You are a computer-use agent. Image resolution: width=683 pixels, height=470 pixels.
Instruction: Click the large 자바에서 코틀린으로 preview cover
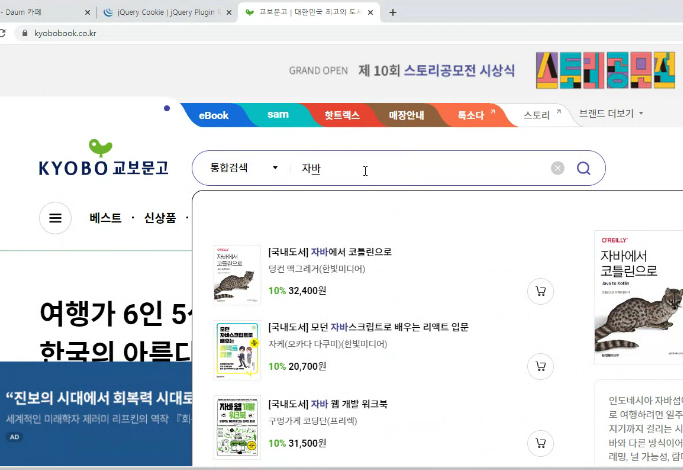coord(639,297)
